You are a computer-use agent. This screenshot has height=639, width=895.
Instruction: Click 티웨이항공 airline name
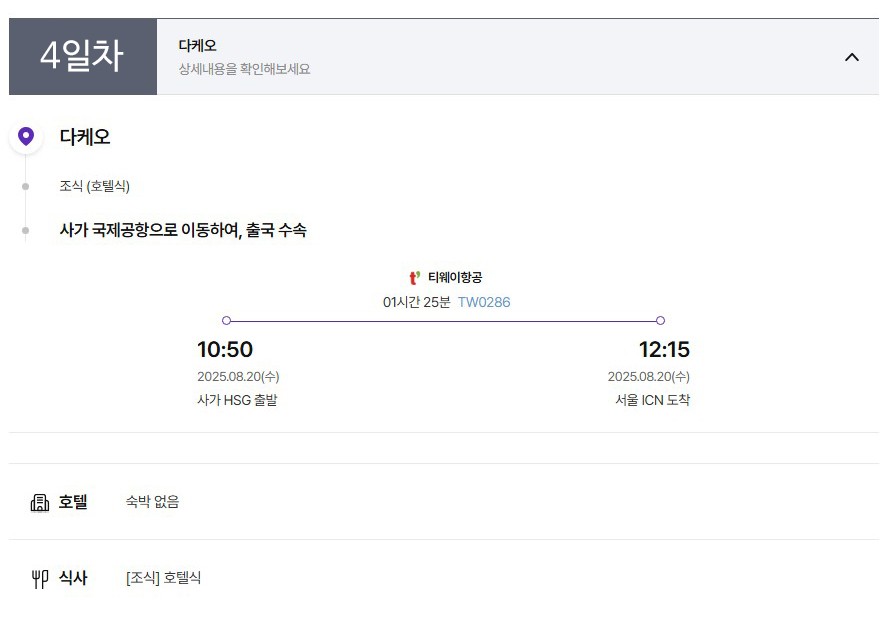455,278
